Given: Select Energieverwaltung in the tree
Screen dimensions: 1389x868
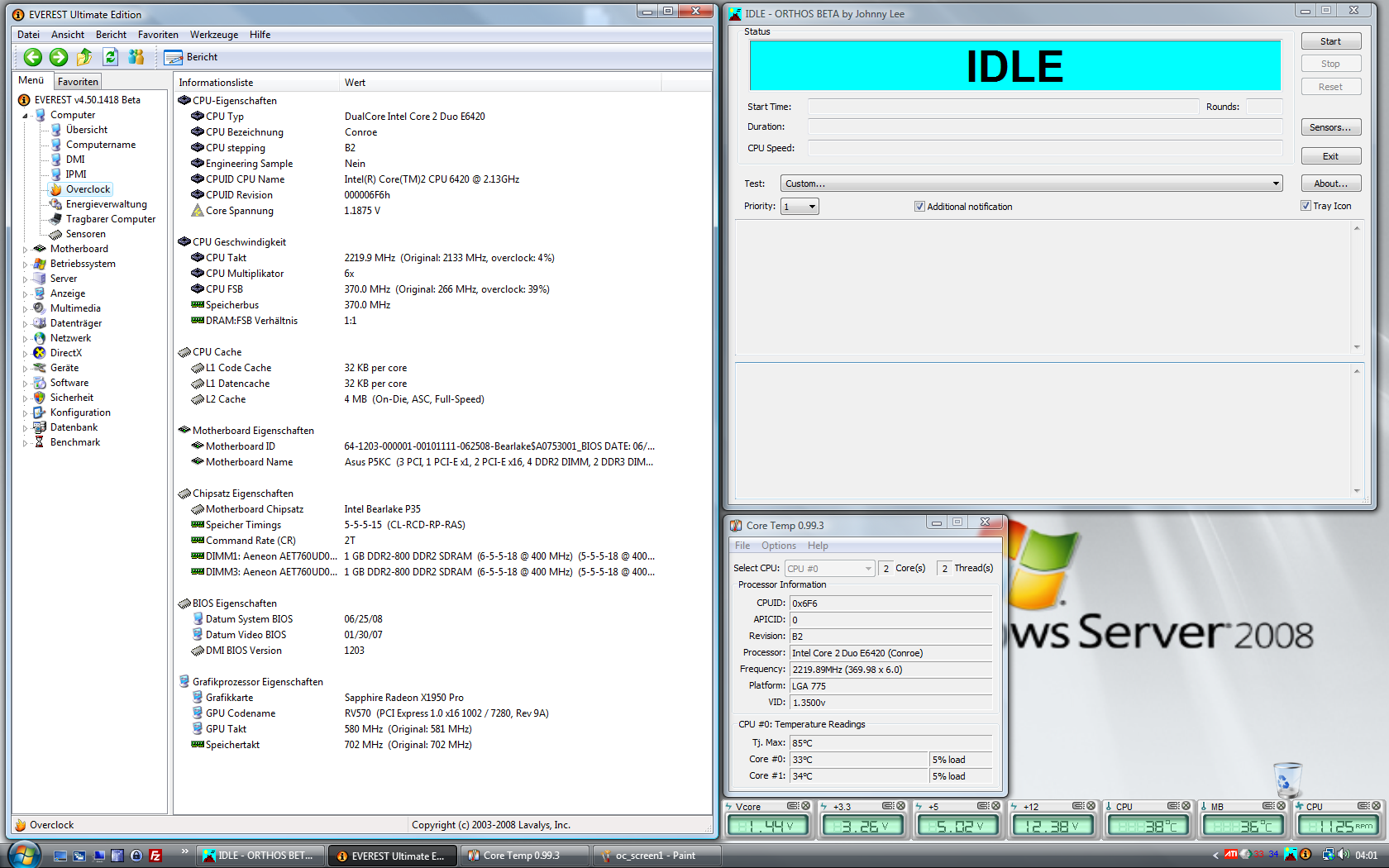Looking at the screenshot, I should pyautogui.click(x=107, y=204).
